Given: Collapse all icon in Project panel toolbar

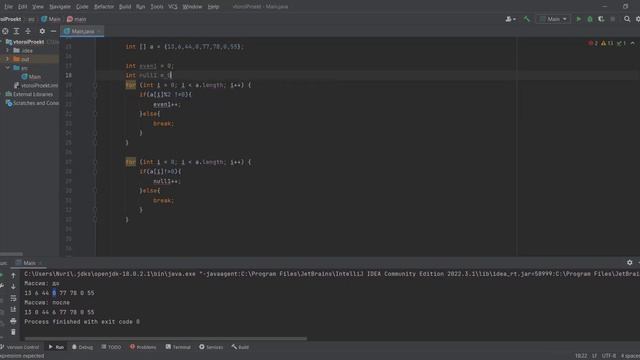Looking at the screenshot, I should click(x=28, y=31).
